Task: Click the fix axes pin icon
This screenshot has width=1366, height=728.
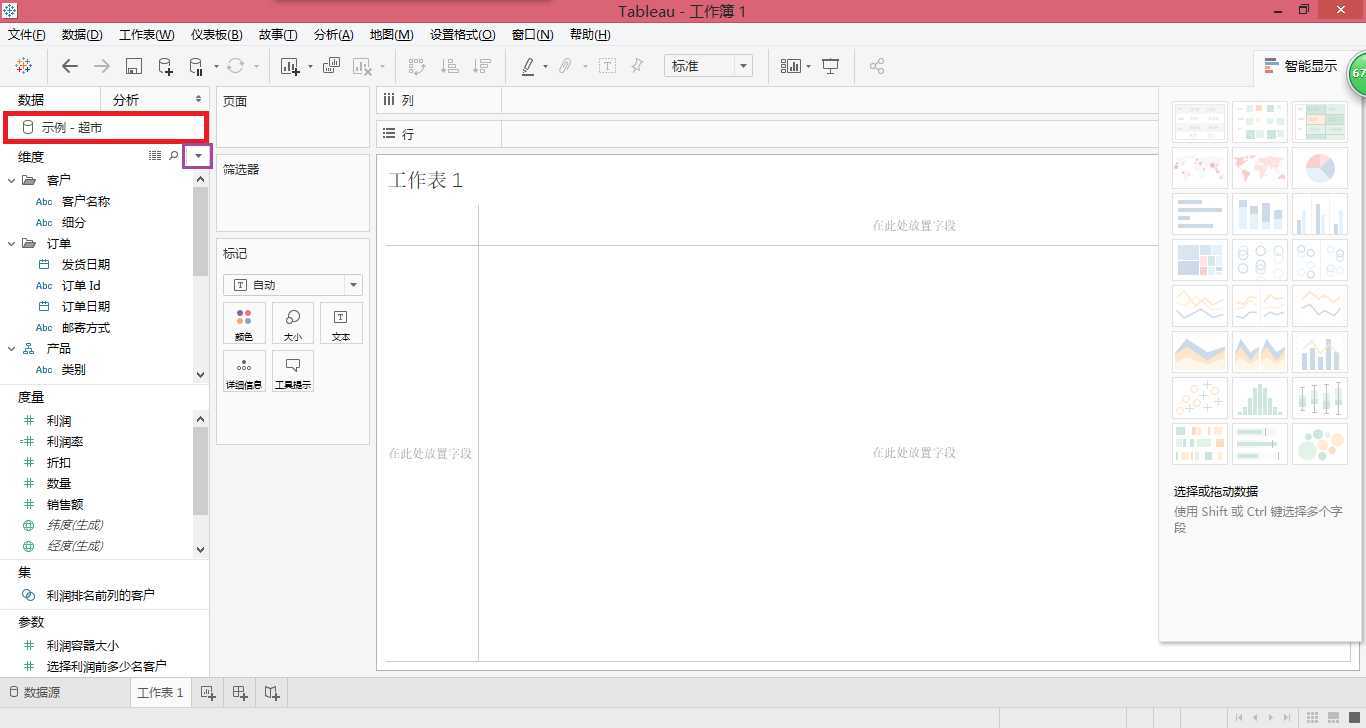Action: (x=637, y=66)
